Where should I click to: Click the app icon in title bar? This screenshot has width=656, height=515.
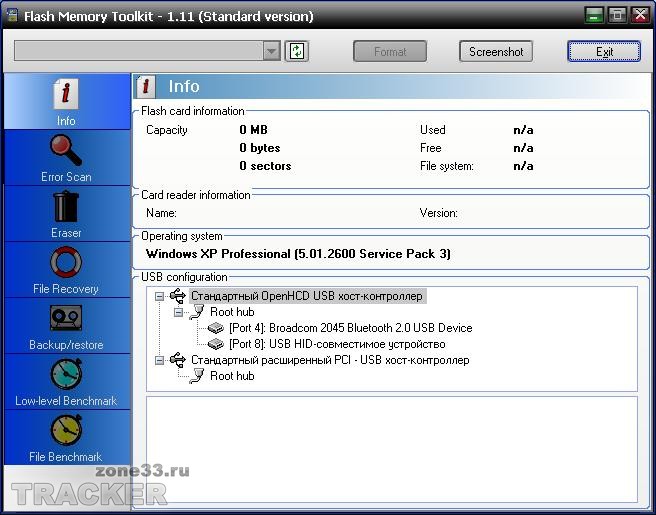click(12, 15)
